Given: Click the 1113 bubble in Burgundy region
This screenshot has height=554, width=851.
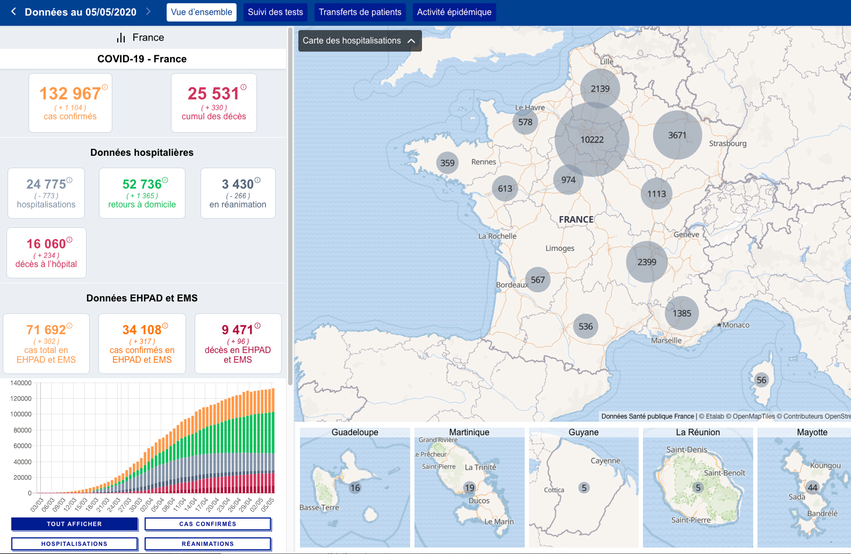Looking at the screenshot, I should tap(656, 194).
